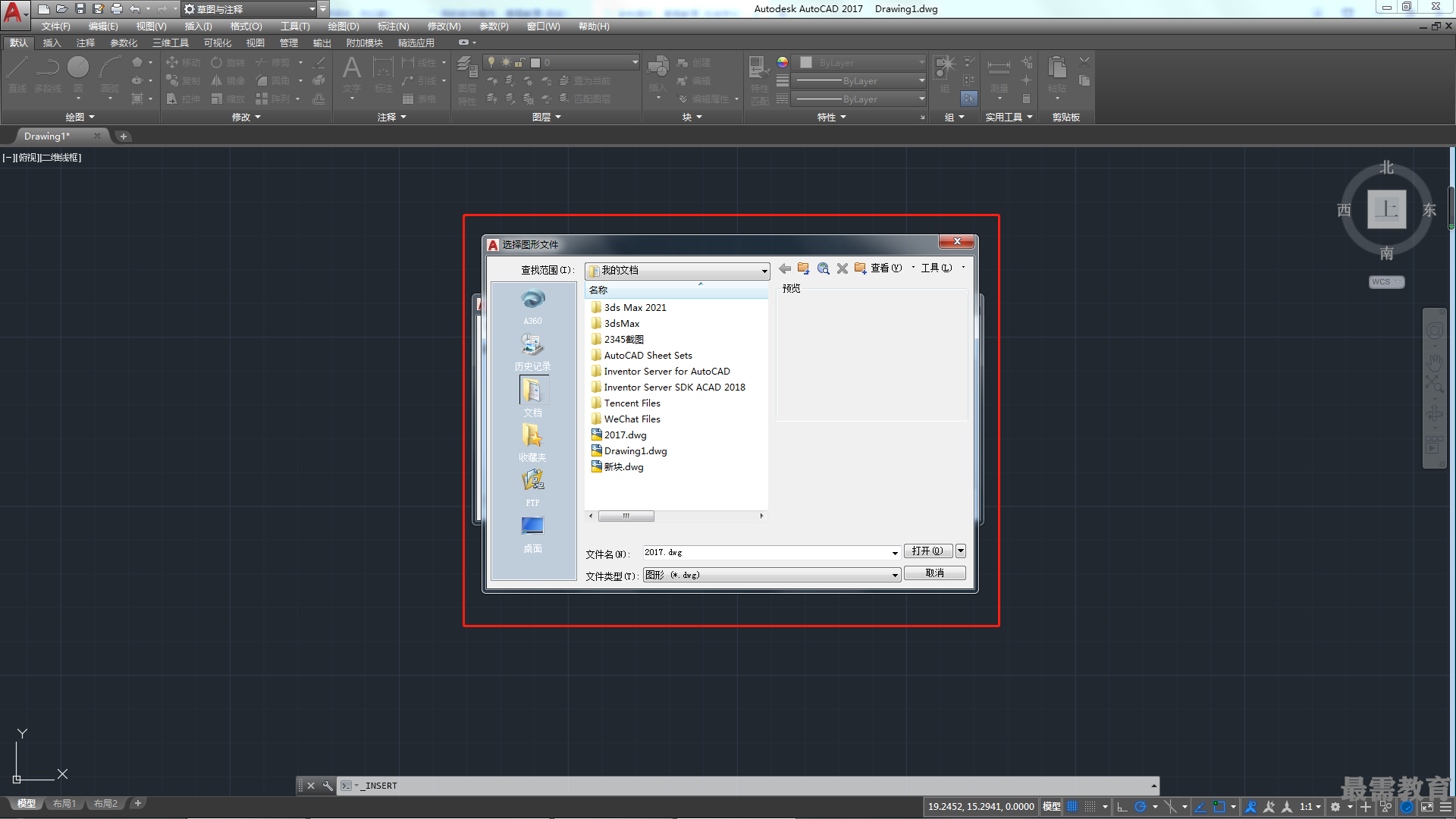Click the Open file icon in quick access toolbar

62,9
